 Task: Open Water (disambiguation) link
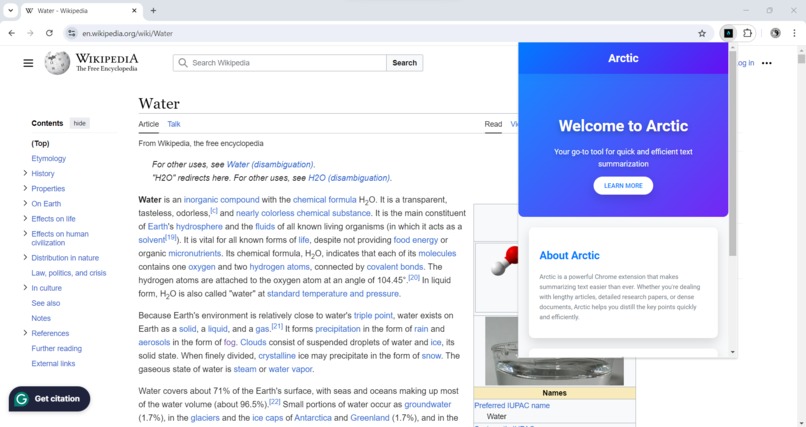[270, 164]
